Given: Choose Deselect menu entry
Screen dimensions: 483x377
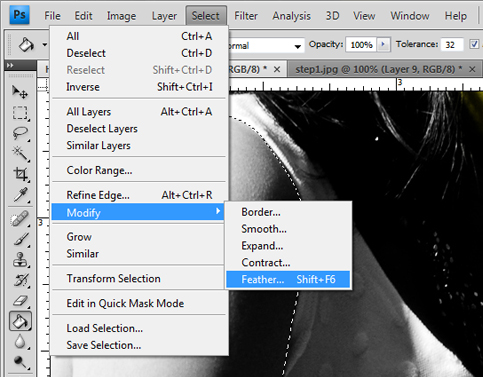Looking at the screenshot, I should (139, 53).
